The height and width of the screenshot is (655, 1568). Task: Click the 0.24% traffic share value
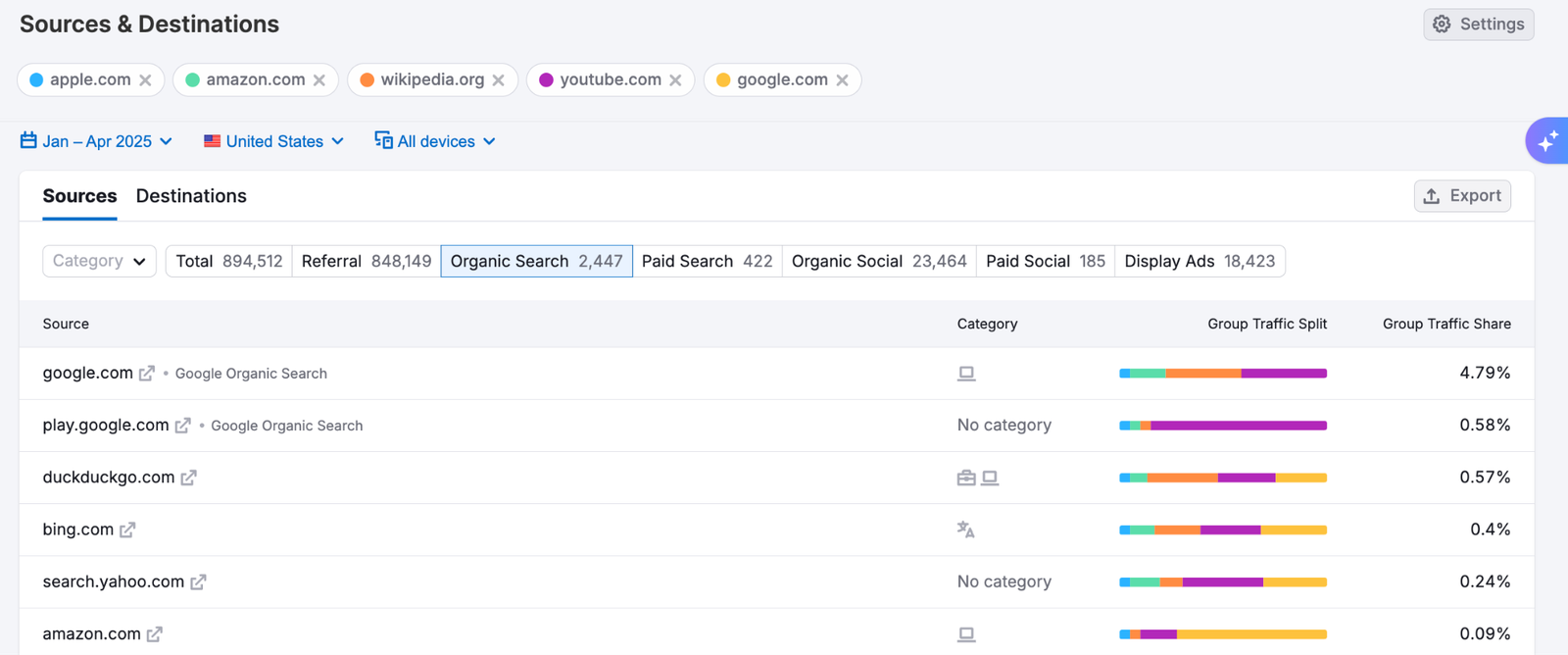[x=1485, y=581]
